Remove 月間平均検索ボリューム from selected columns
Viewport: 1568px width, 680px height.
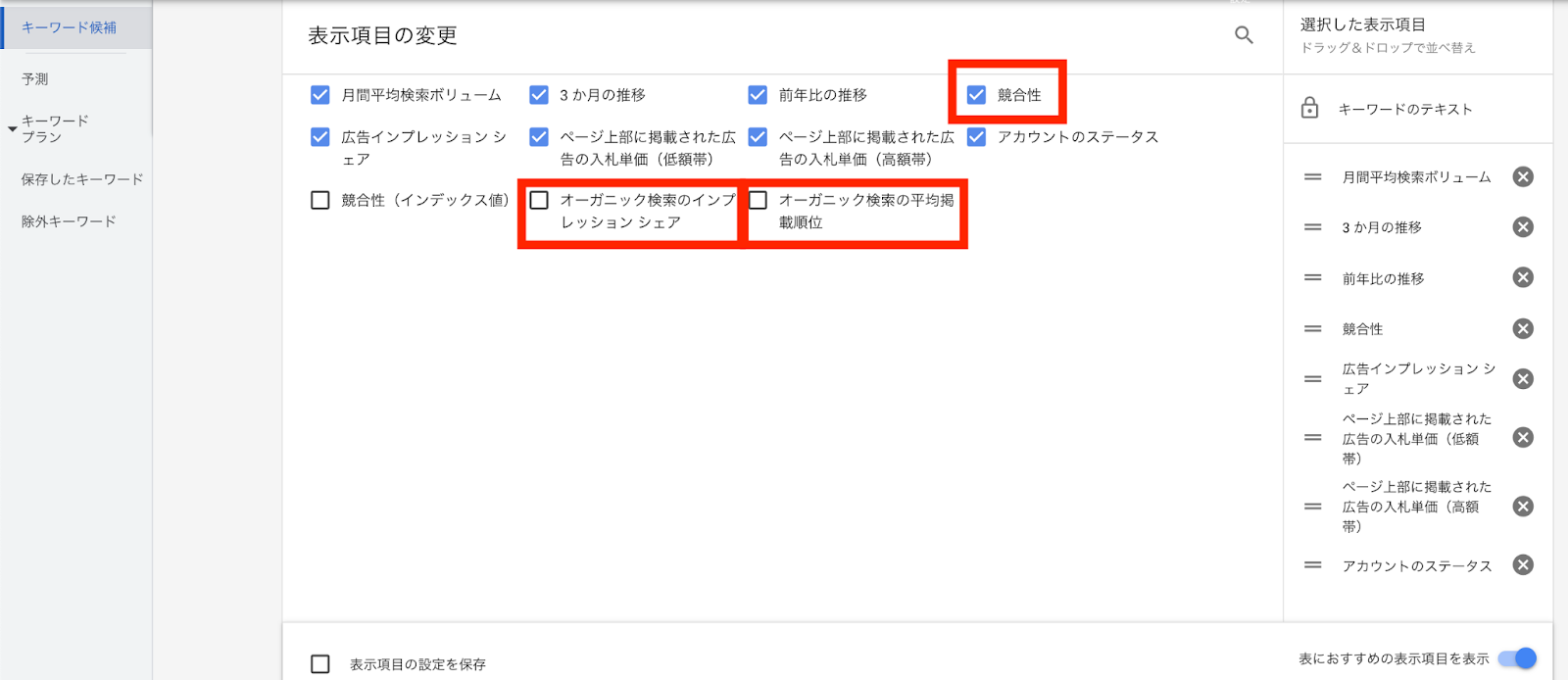pyautogui.click(x=1522, y=176)
